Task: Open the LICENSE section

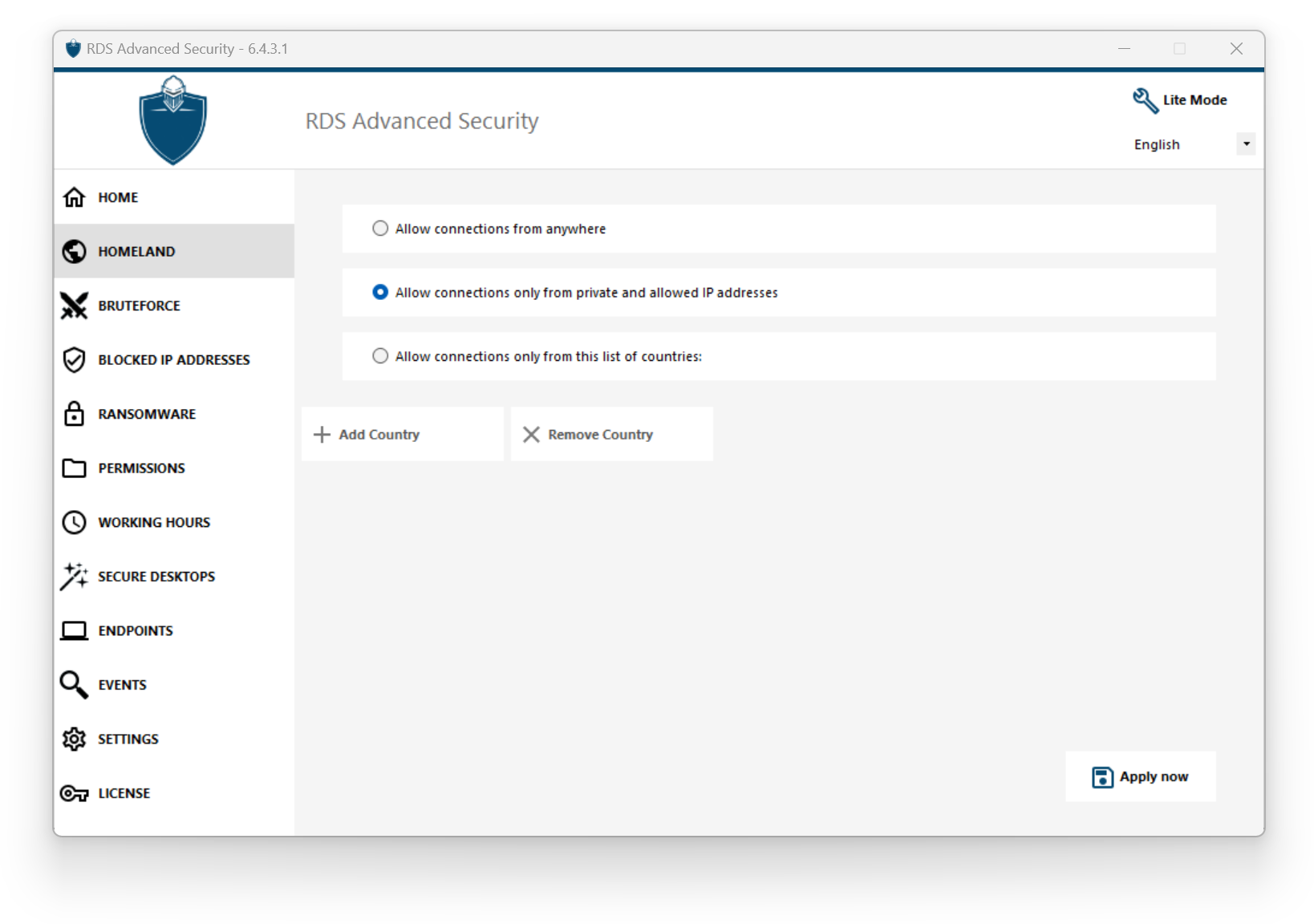Action: pos(174,793)
